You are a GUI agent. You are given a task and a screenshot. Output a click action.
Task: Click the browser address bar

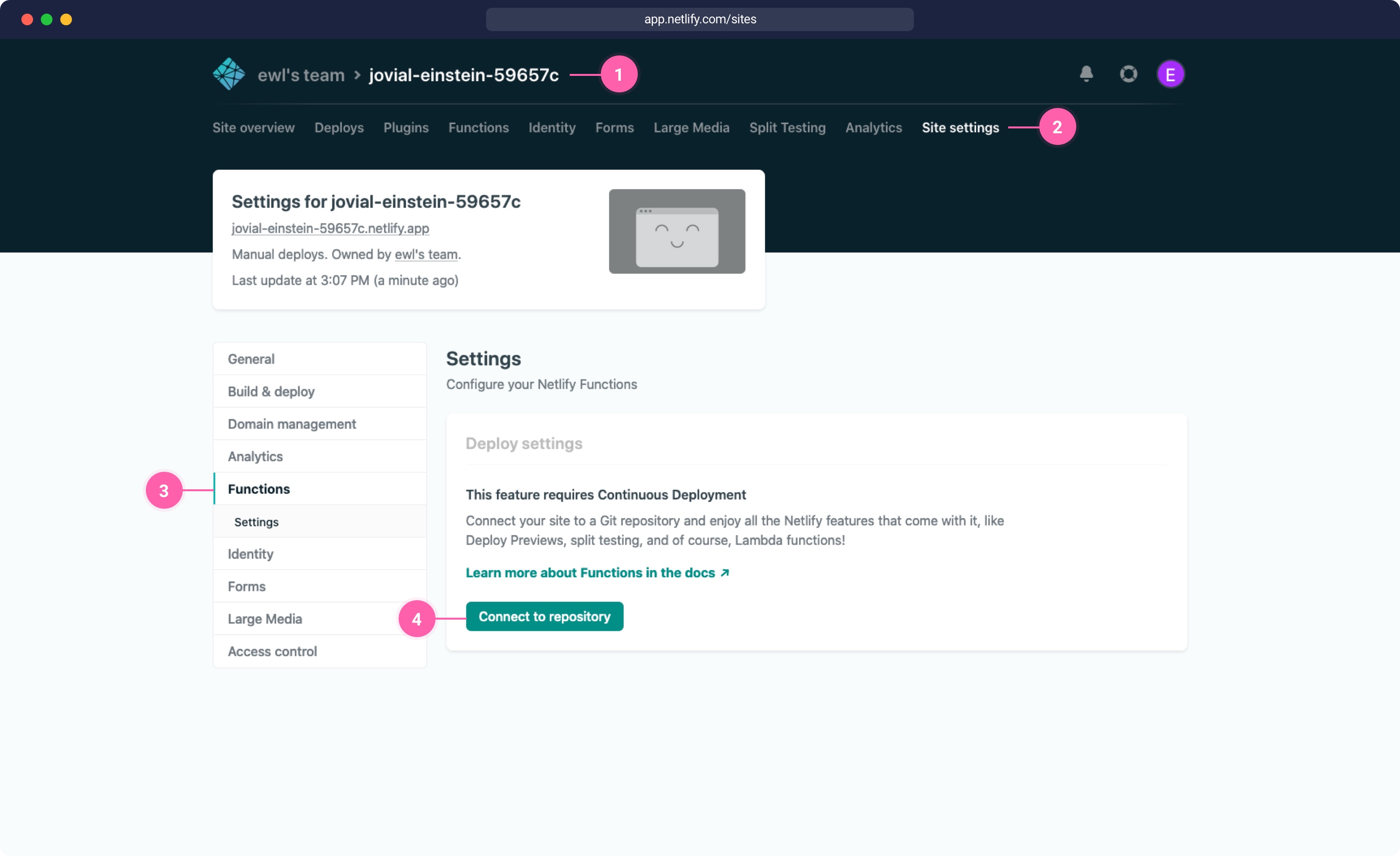tap(700, 19)
